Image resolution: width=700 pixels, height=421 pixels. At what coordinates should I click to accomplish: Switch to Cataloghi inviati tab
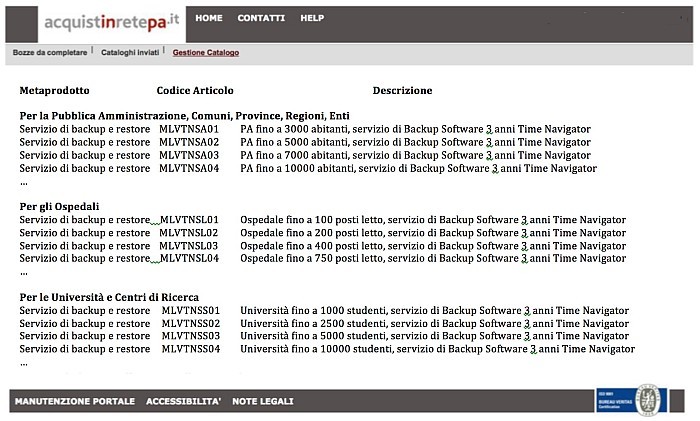click(130, 53)
